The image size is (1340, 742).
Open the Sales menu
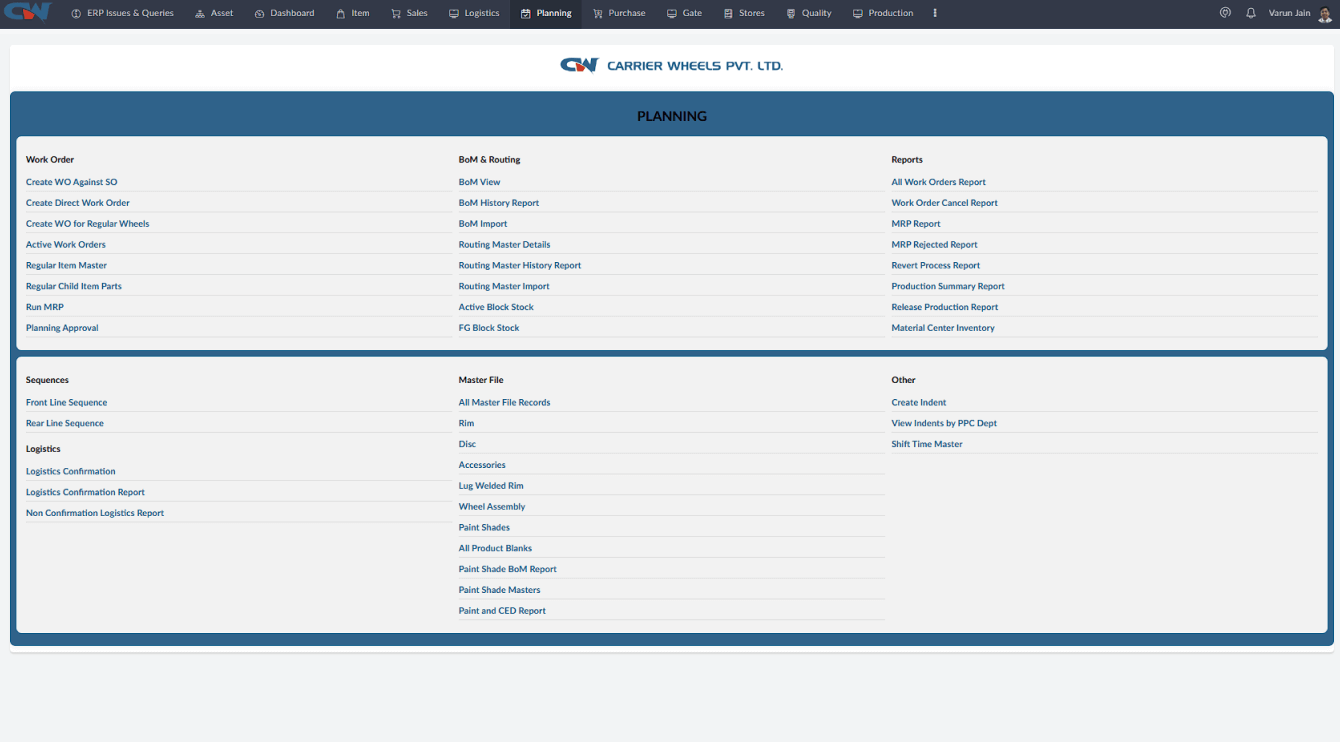[x=410, y=13]
